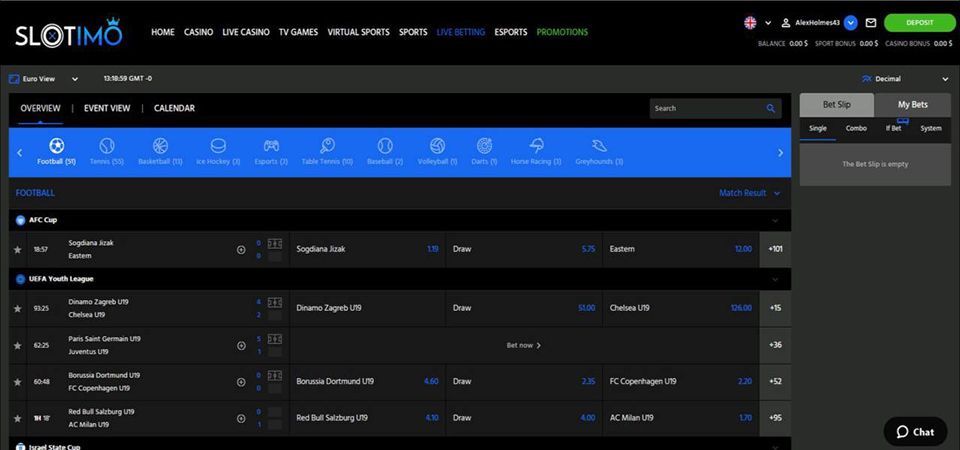Open the TV Games menu
This screenshot has width=960, height=450.
[298, 32]
